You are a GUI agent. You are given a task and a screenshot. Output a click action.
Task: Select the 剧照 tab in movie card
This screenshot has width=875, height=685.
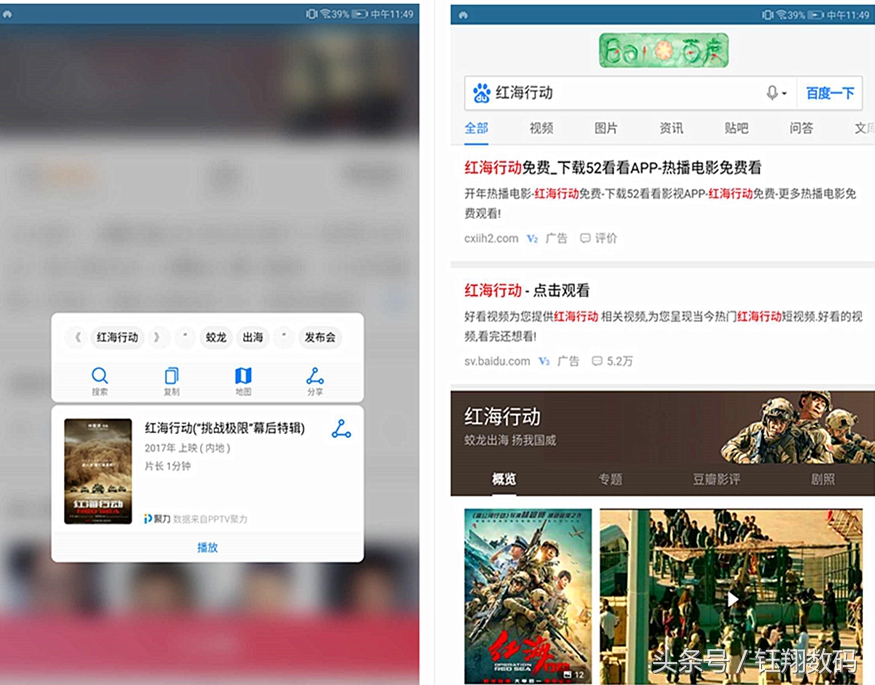(823, 479)
